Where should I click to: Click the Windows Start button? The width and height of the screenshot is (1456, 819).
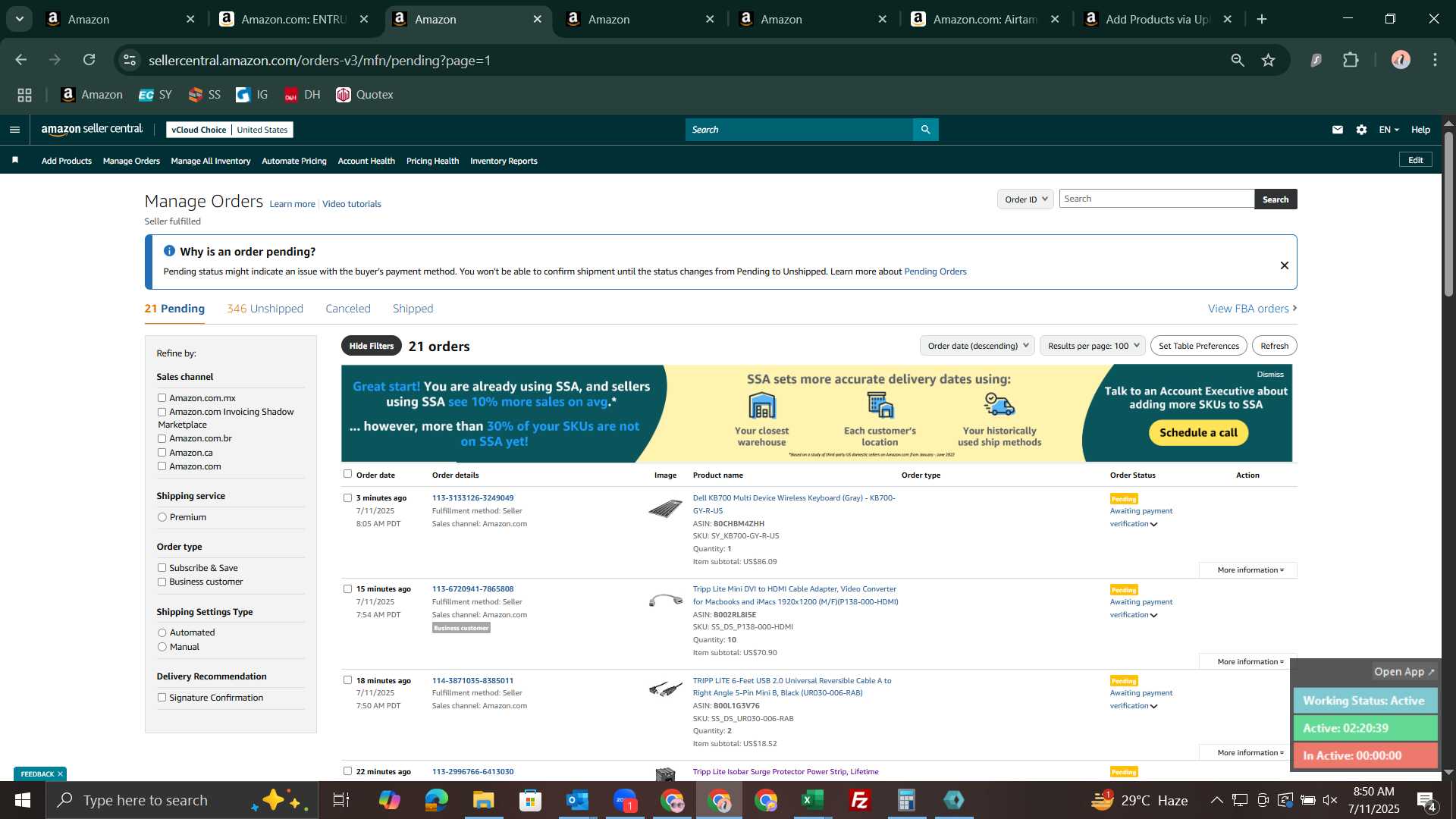click(x=23, y=800)
